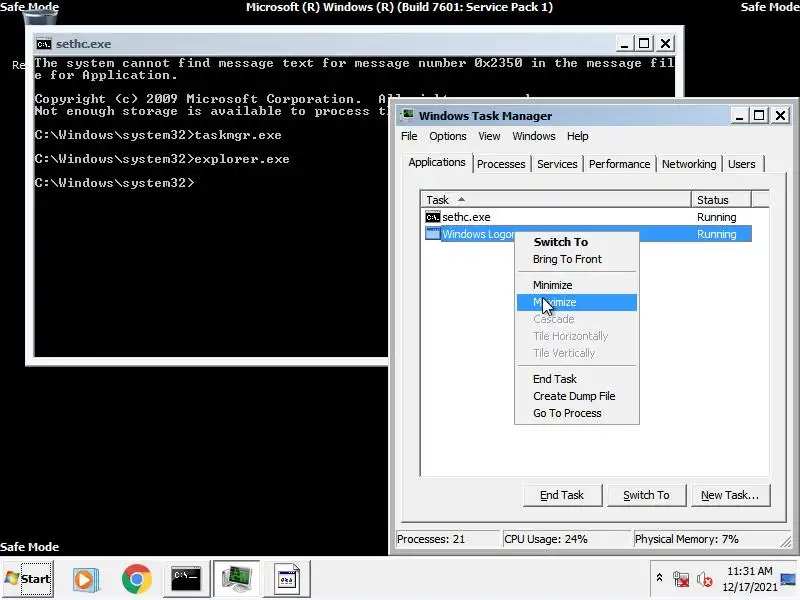The width and height of the screenshot is (800, 600).
Task: Open the Chrome browser from taskbar
Action: tap(137, 579)
